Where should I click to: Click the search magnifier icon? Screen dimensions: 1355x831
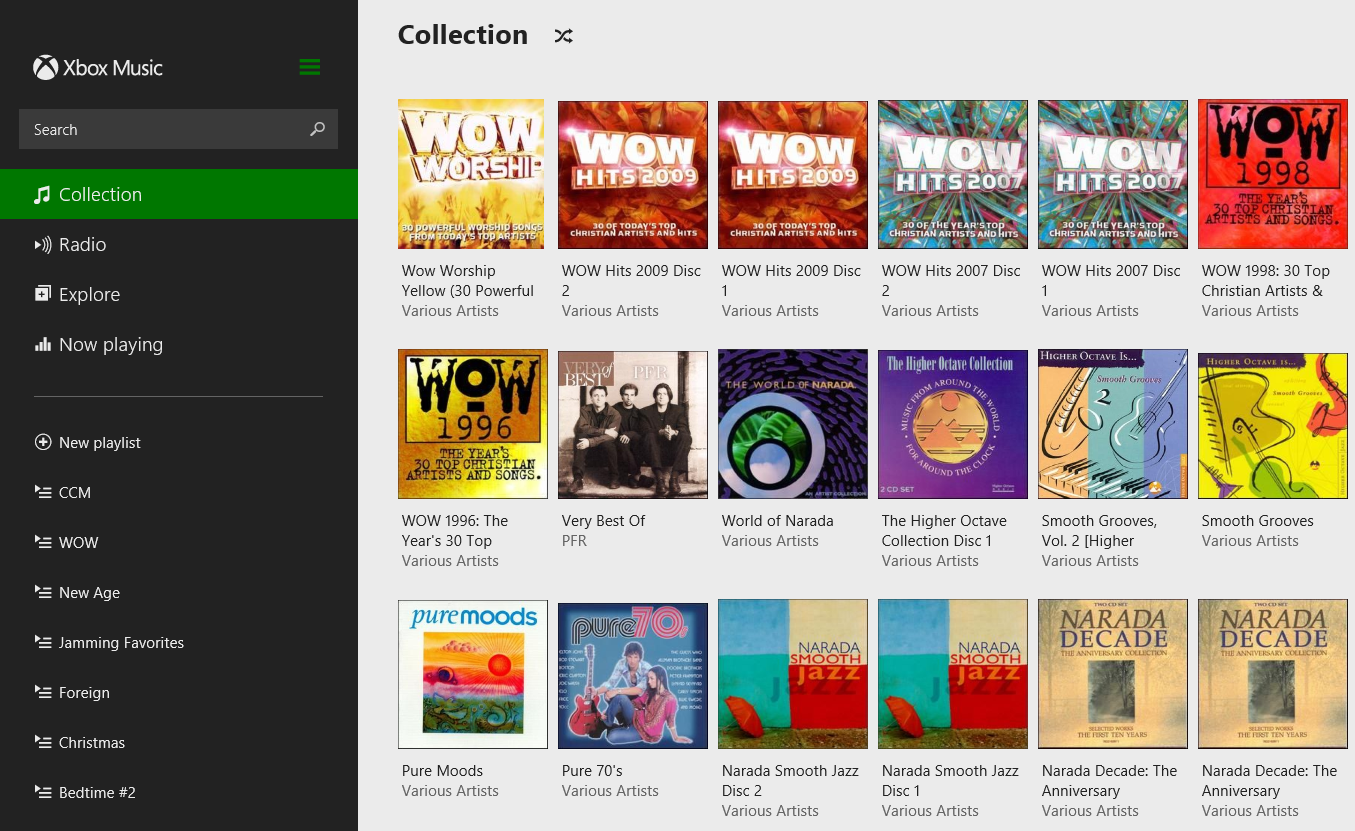click(317, 129)
